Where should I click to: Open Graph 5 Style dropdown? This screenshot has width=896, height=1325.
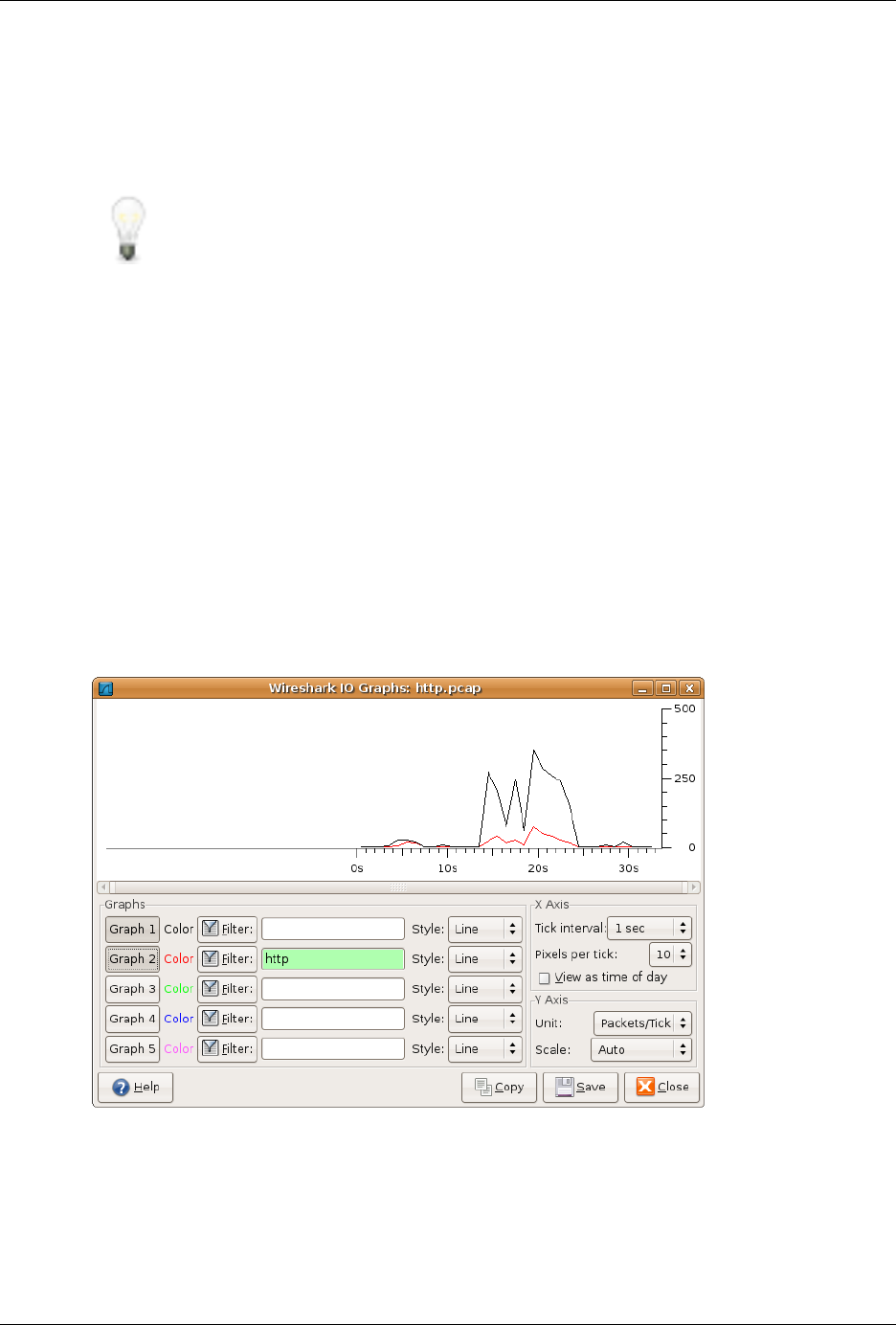(485, 1048)
